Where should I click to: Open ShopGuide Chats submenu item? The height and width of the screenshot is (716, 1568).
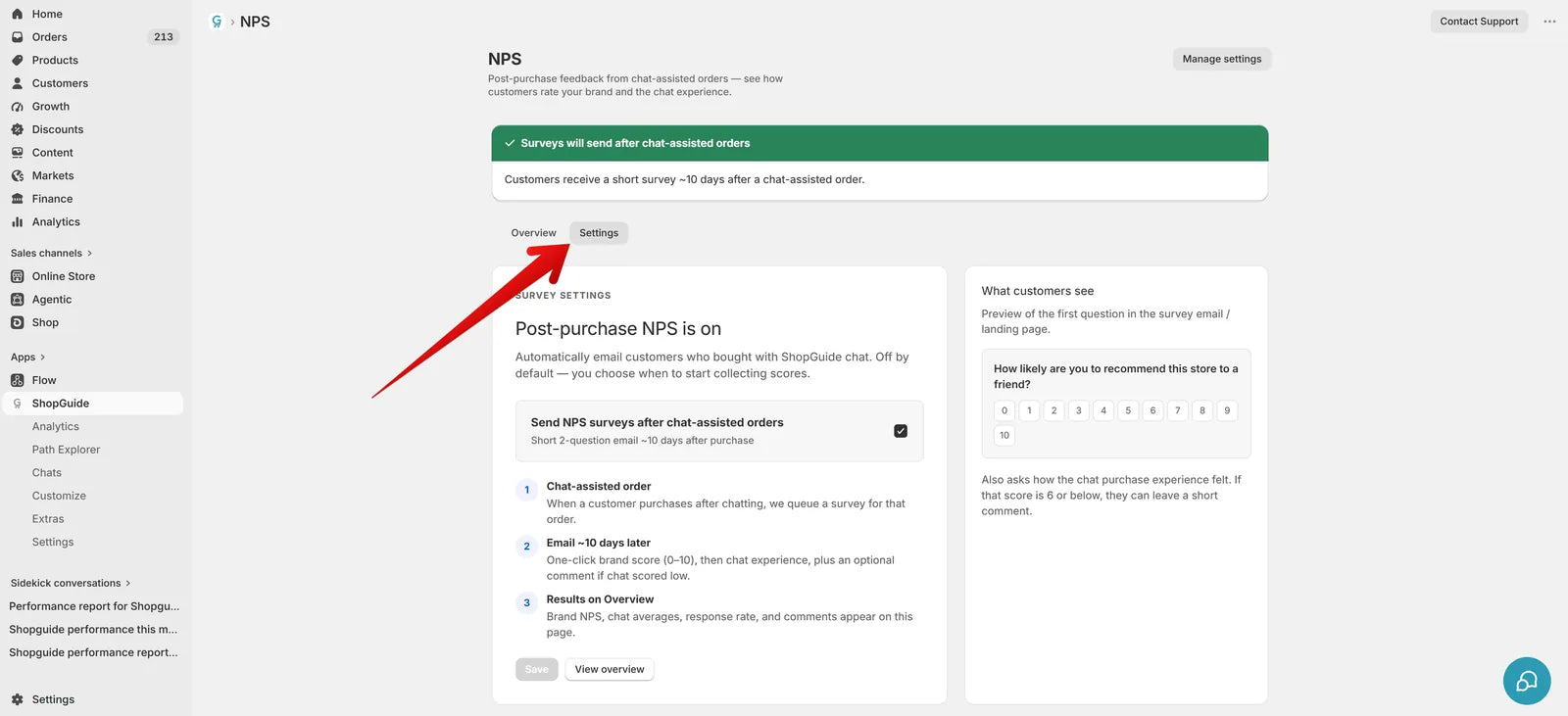(x=47, y=473)
